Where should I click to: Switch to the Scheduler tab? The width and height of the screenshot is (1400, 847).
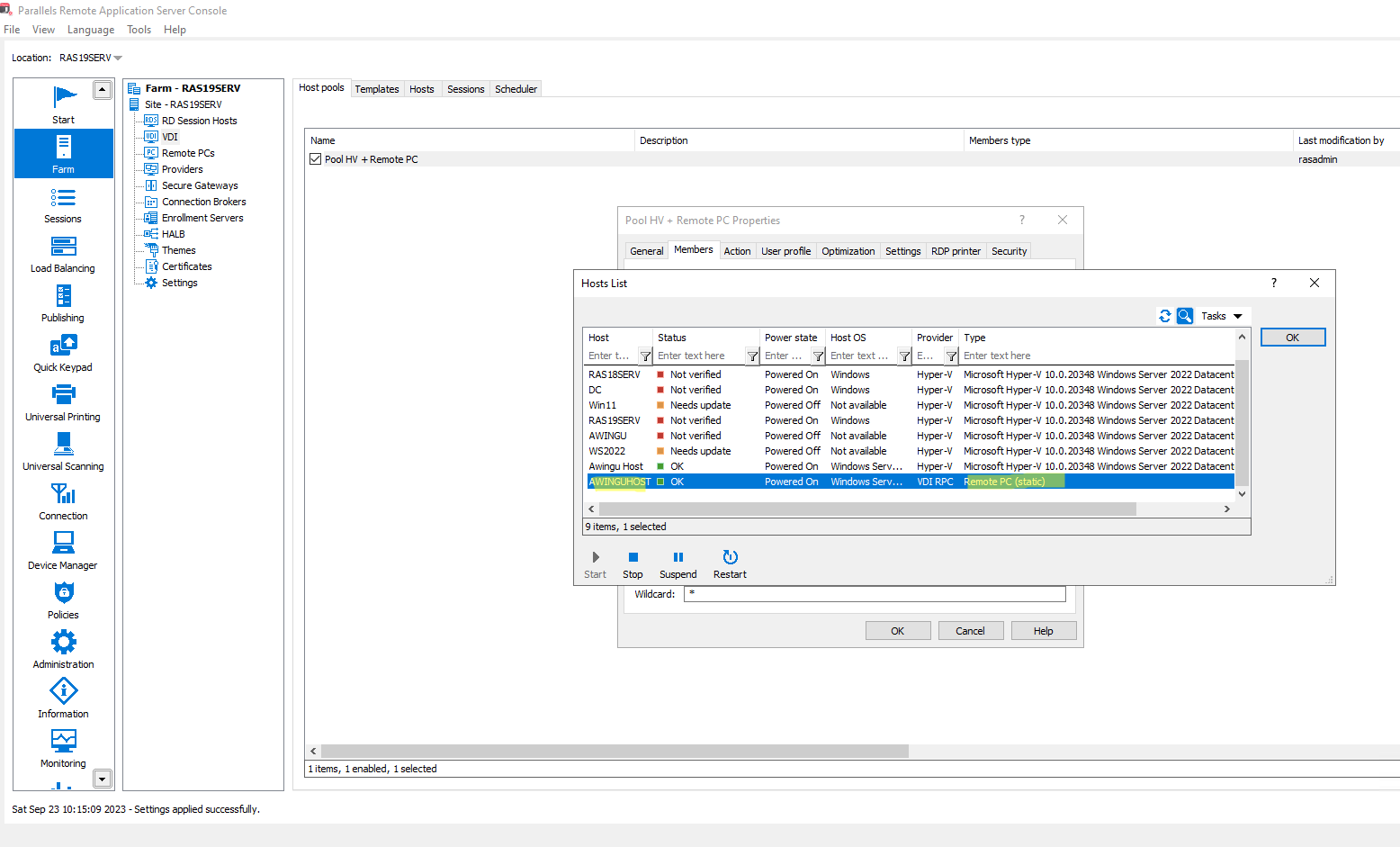pos(516,89)
